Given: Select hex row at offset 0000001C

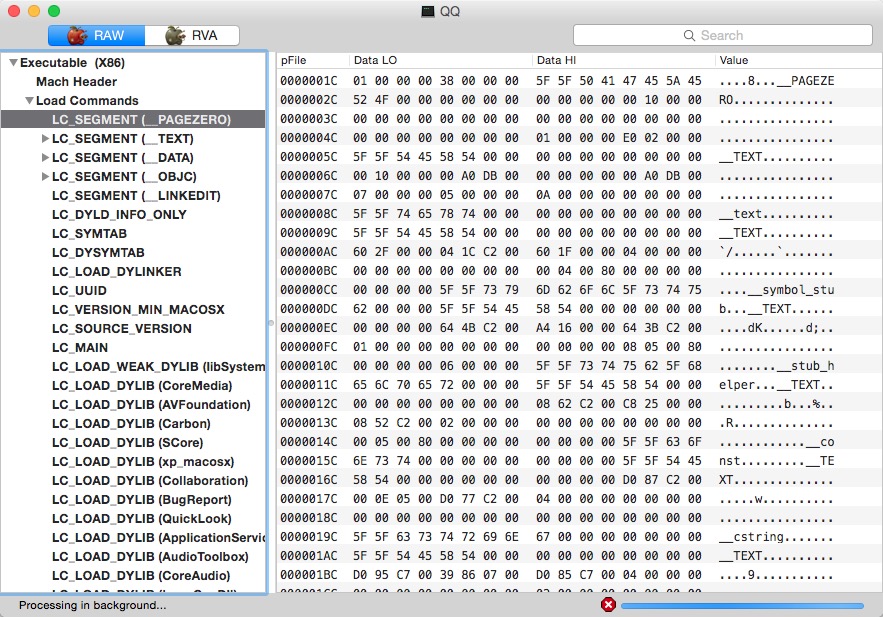Looking at the screenshot, I should (579, 81).
